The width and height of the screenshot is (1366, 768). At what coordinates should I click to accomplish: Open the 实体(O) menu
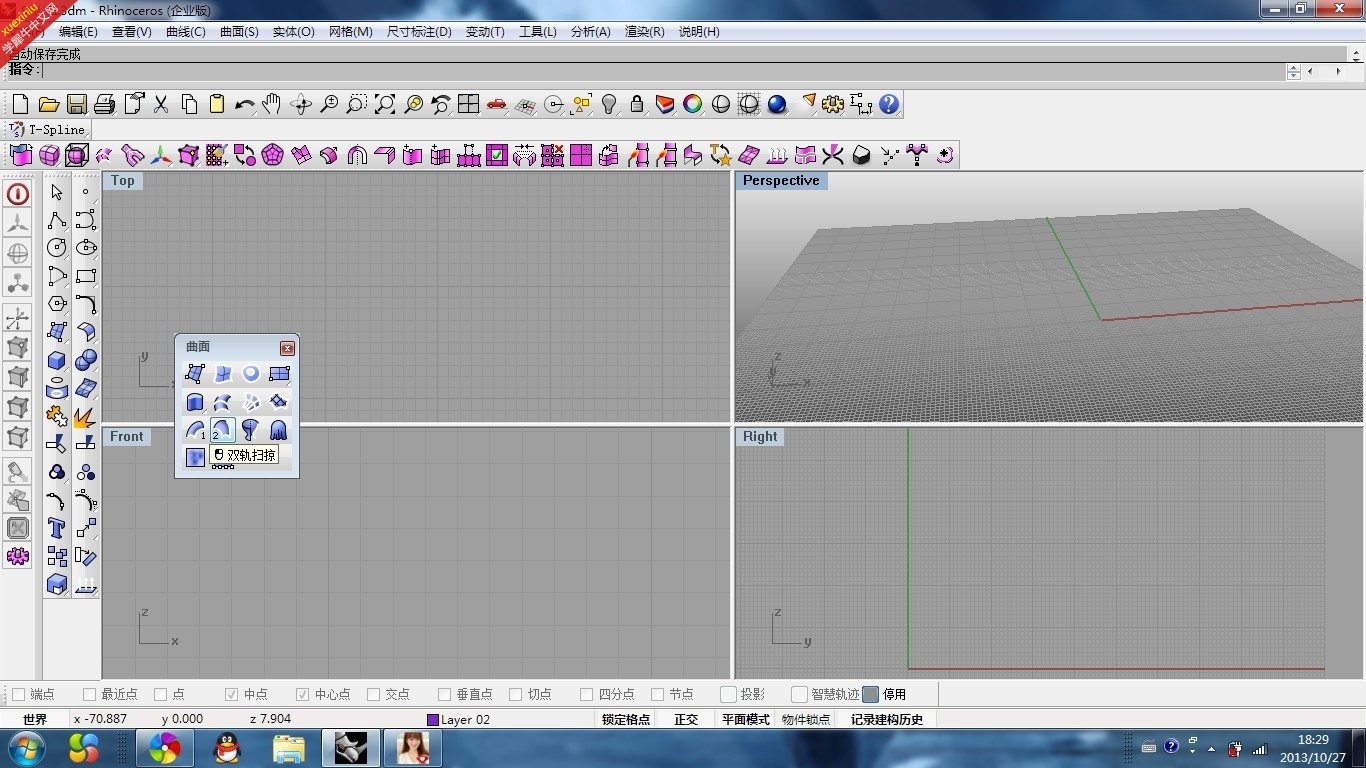pos(293,32)
